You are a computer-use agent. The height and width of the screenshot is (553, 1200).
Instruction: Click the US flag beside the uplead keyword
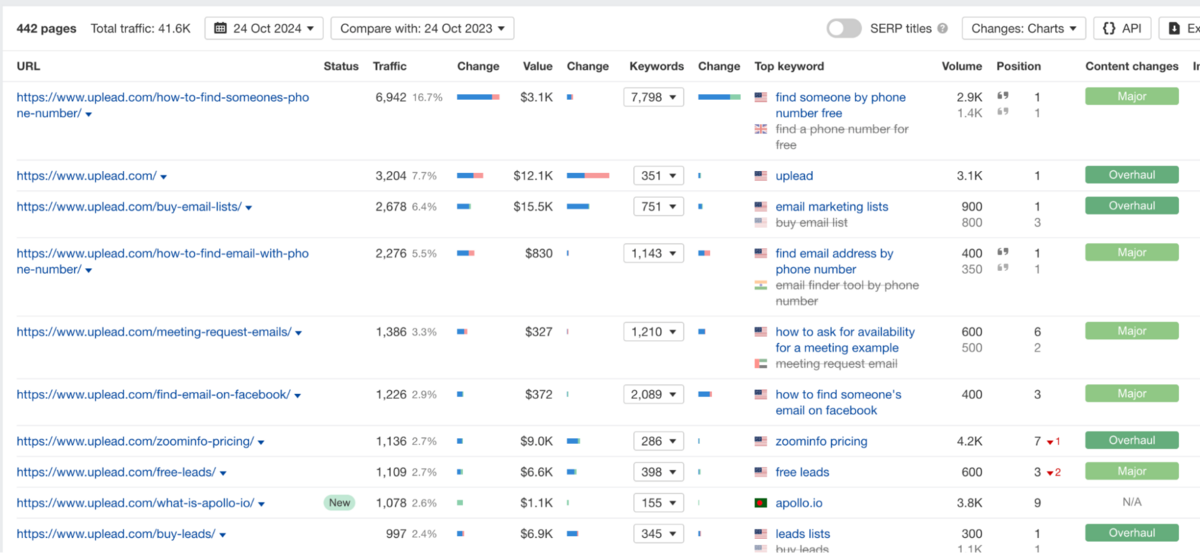coord(761,176)
